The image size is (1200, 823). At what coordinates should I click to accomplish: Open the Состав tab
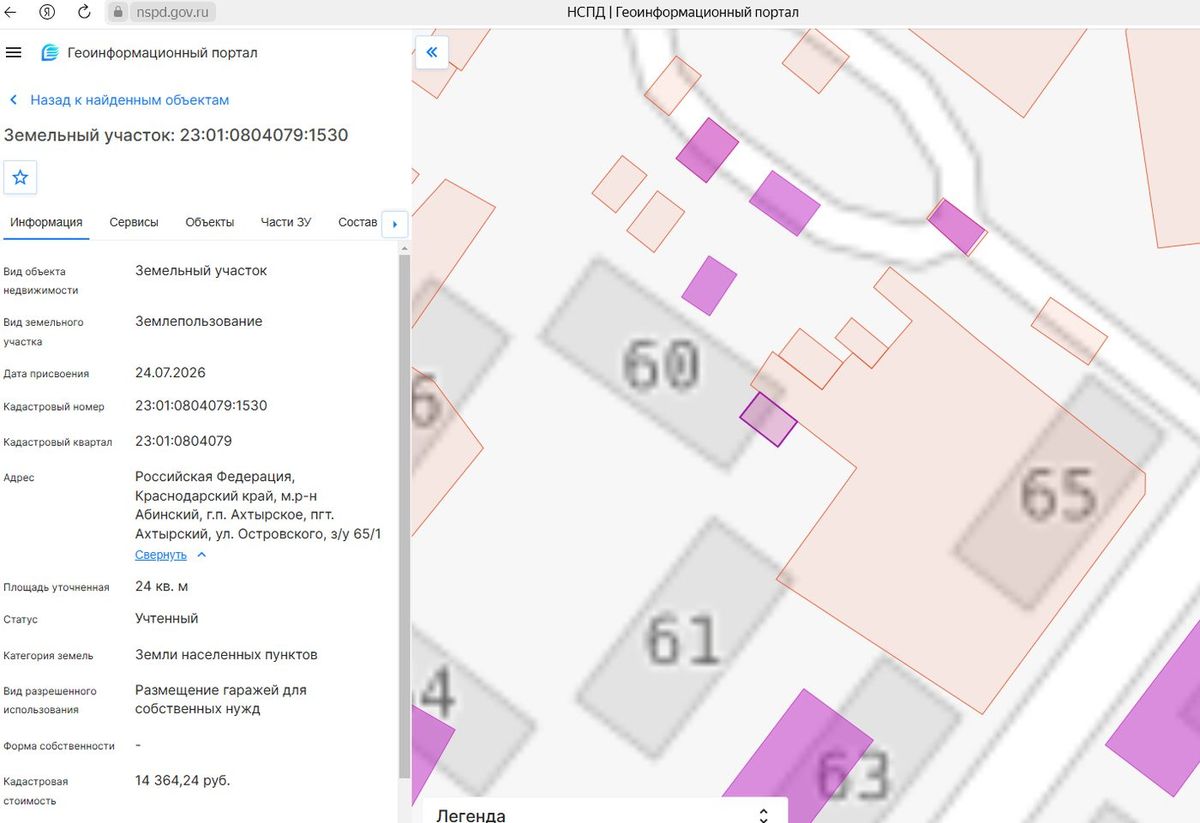(358, 222)
